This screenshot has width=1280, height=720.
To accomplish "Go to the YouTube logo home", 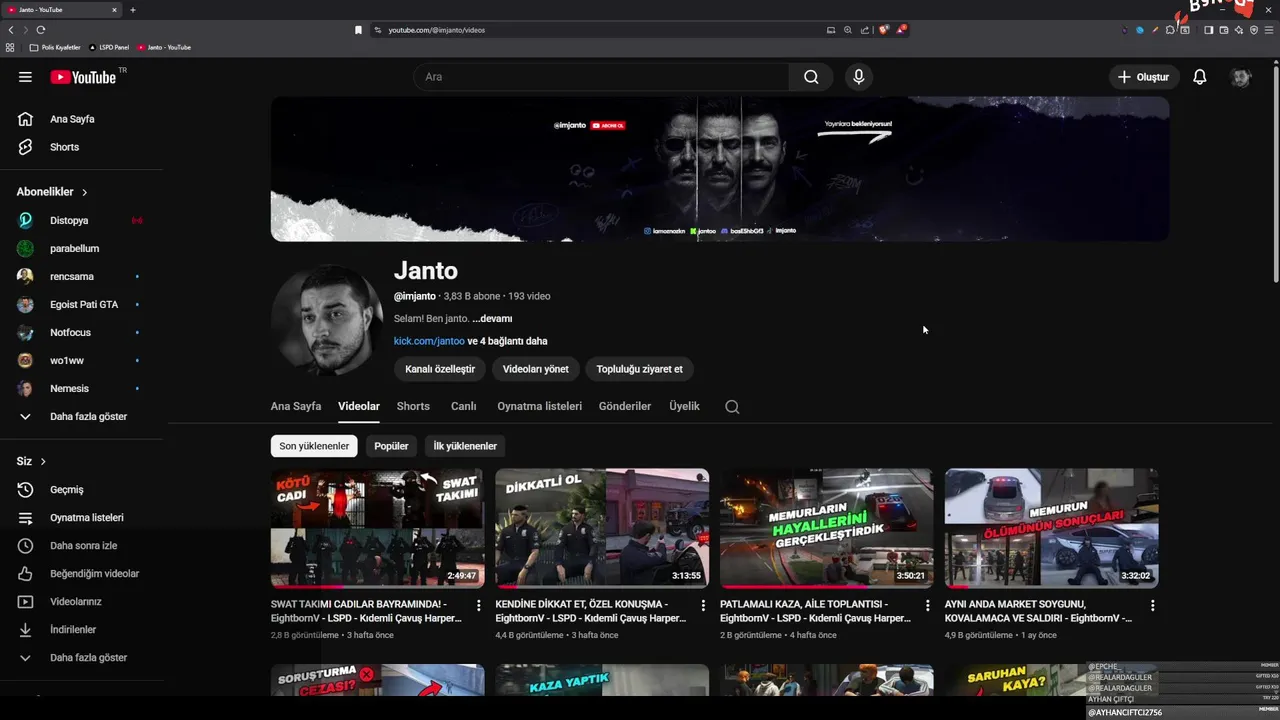I will (83, 77).
